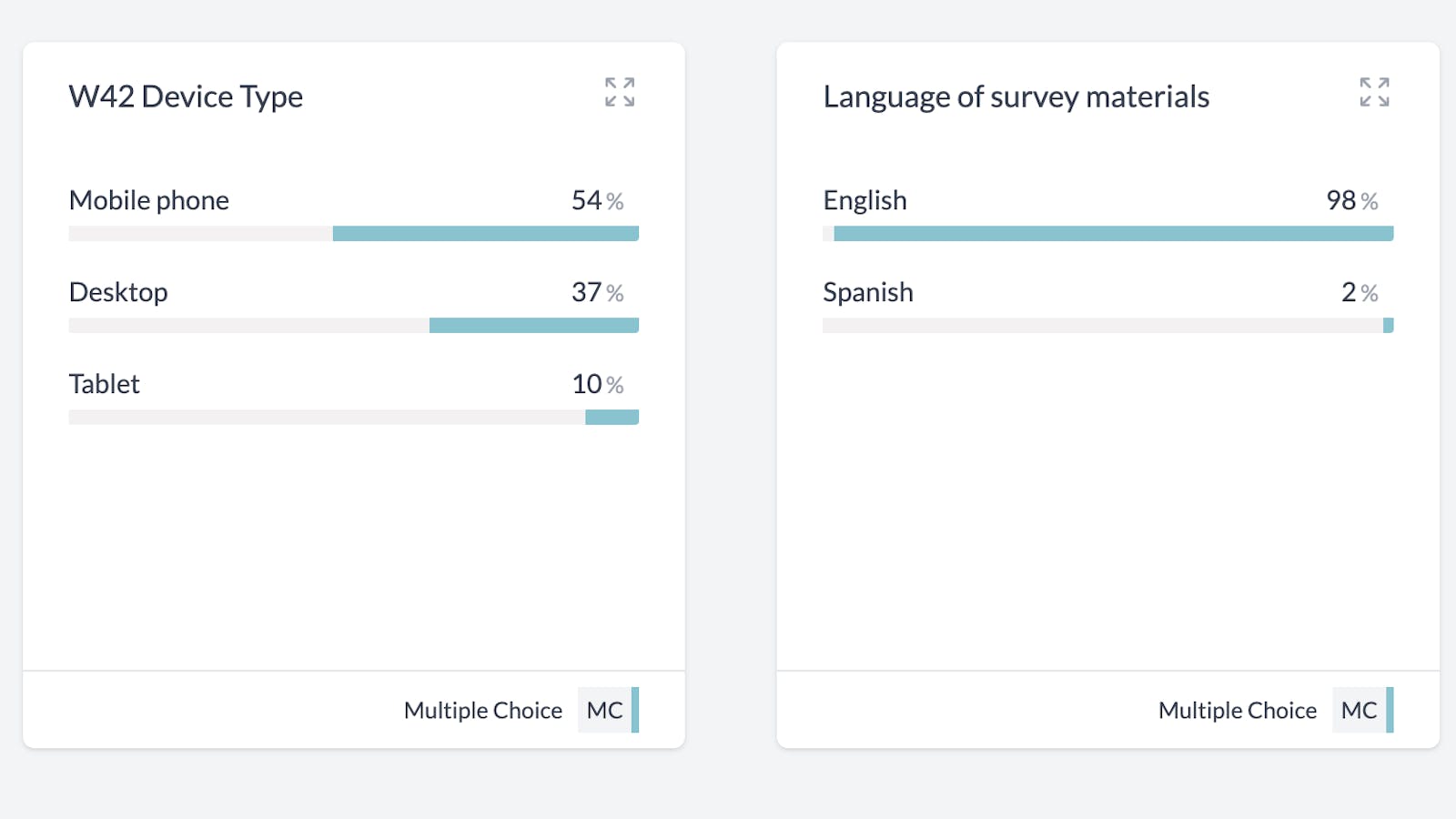Screen dimensions: 1456x819
Task: Select the Desktop percentage bar
Action: tap(533, 326)
